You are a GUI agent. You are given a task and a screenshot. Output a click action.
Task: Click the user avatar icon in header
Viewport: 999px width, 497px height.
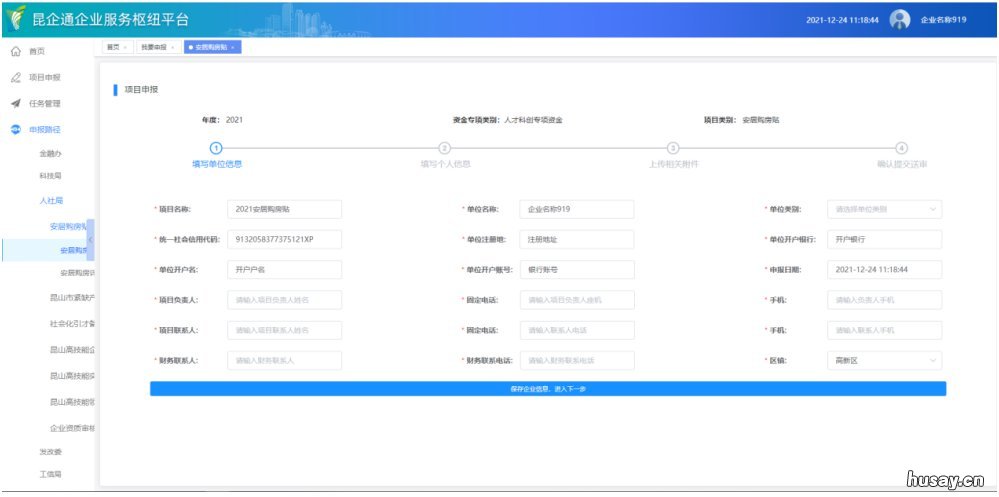[x=900, y=20]
